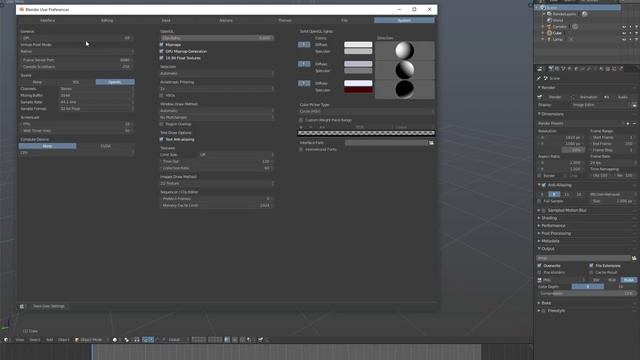Click the Interface Font file browse icon
The width and height of the screenshot is (640, 360).
(x=431, y=143)
